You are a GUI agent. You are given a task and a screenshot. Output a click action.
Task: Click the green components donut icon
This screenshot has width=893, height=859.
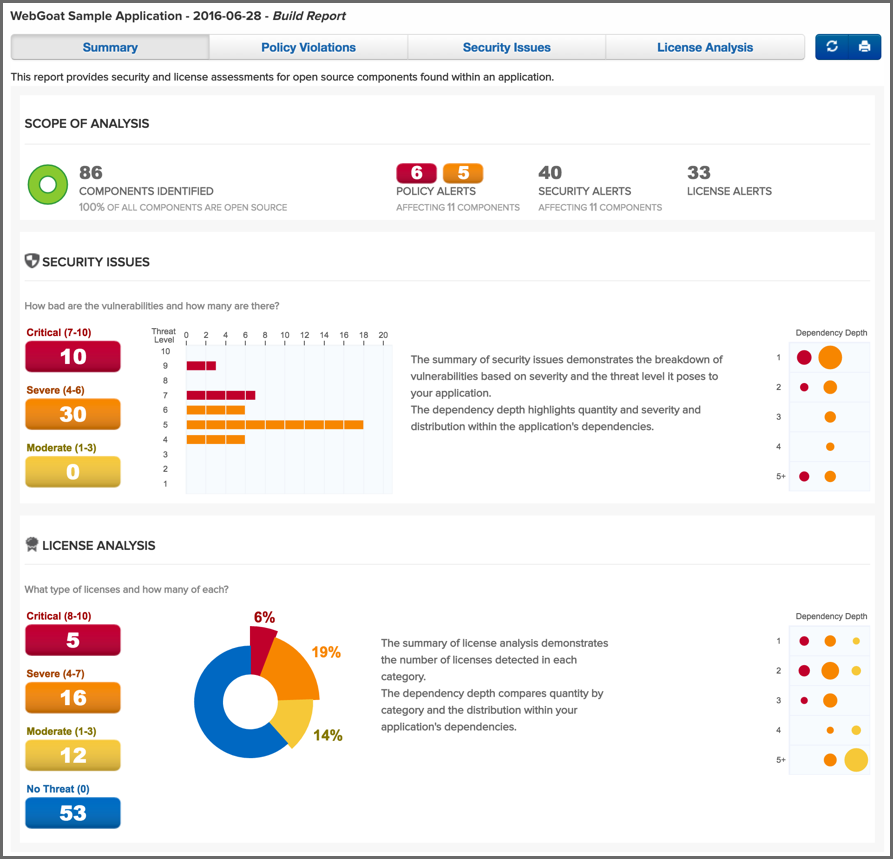[46, 184]
